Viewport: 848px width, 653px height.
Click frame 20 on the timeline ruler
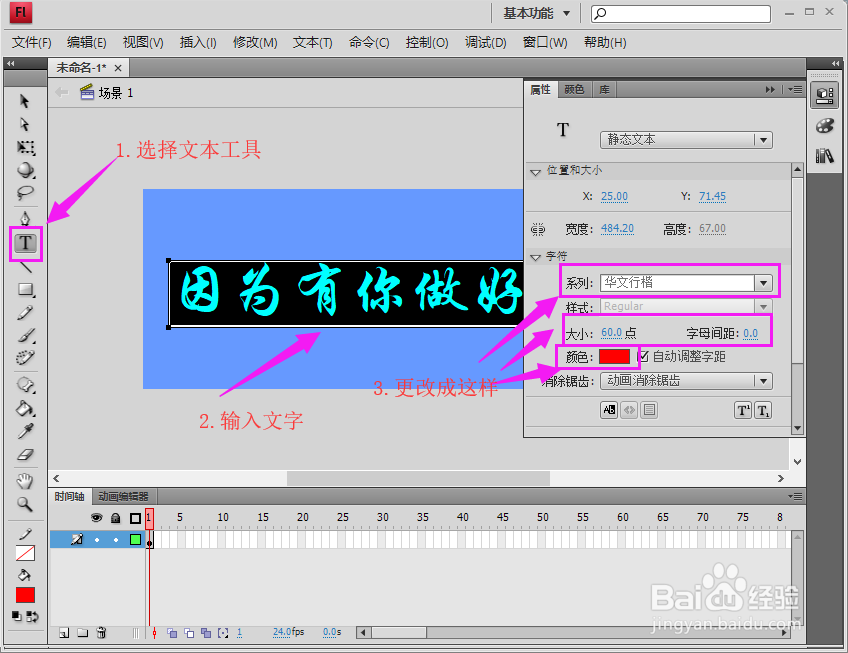point(302,517)
